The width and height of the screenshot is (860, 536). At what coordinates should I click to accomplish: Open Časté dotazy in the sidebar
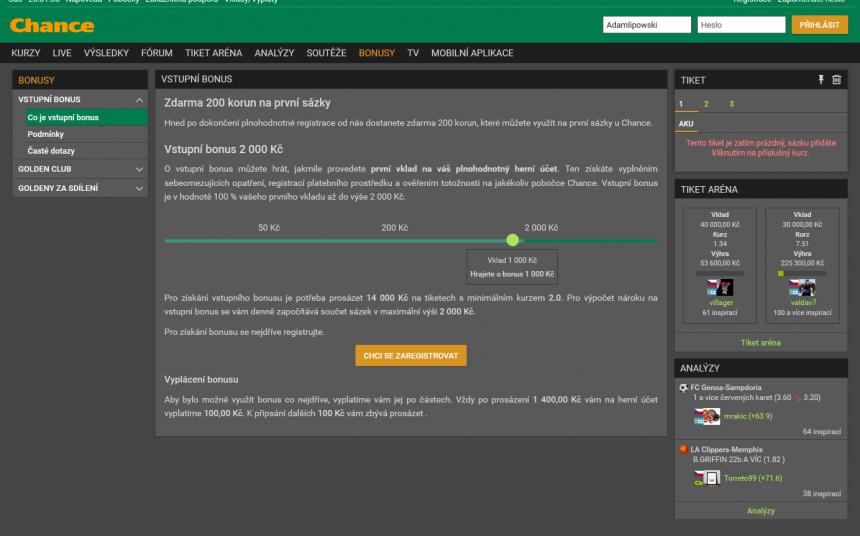(x=87, y=151)
